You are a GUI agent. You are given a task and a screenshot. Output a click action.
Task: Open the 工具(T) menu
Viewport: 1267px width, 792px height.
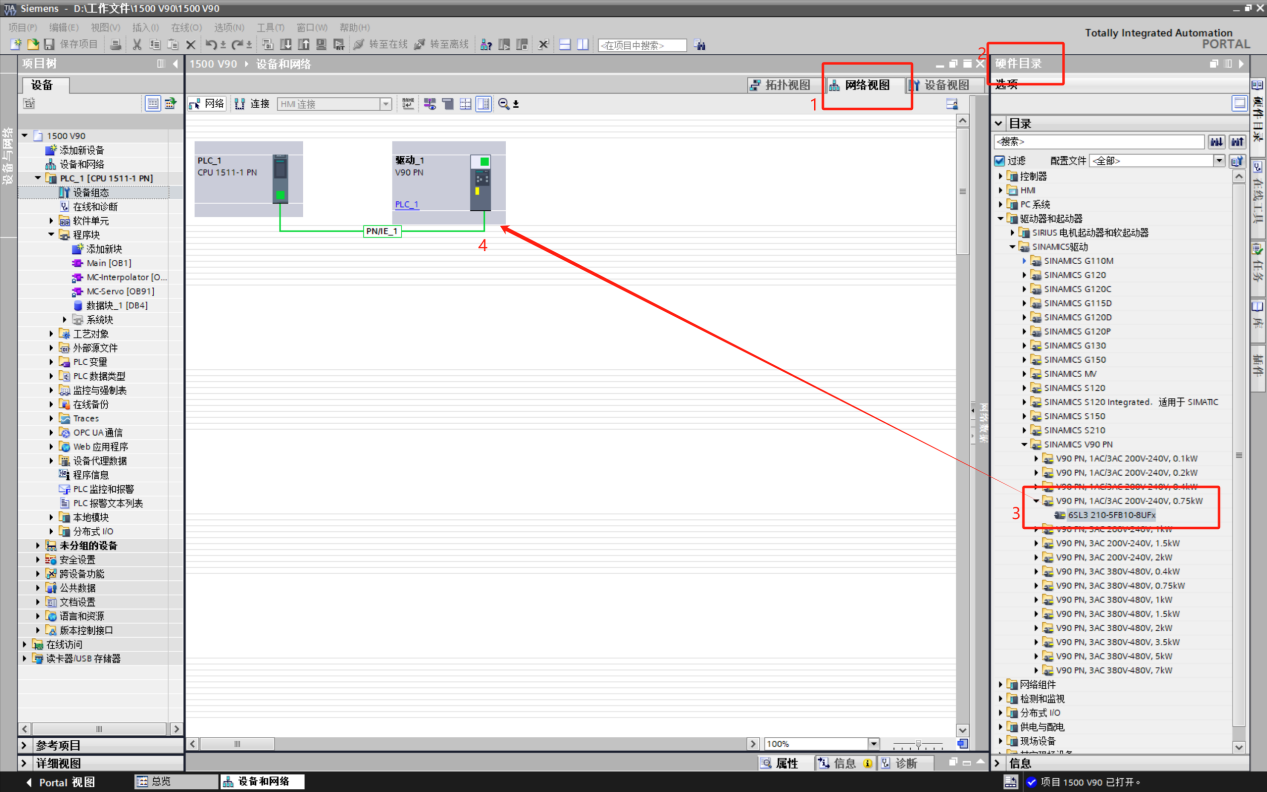coord(270,27)
